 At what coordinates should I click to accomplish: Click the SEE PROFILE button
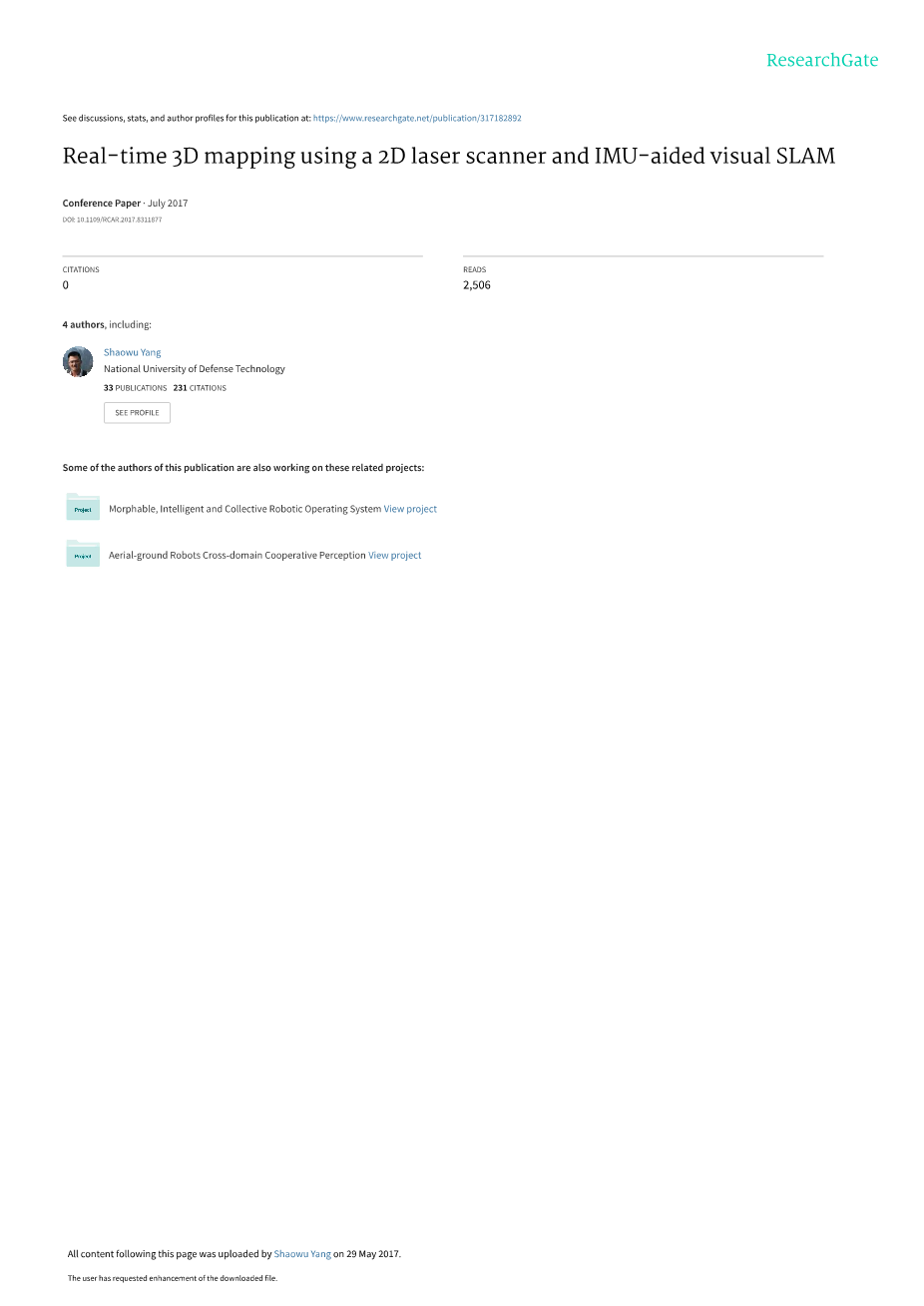(x=137, y=413)
